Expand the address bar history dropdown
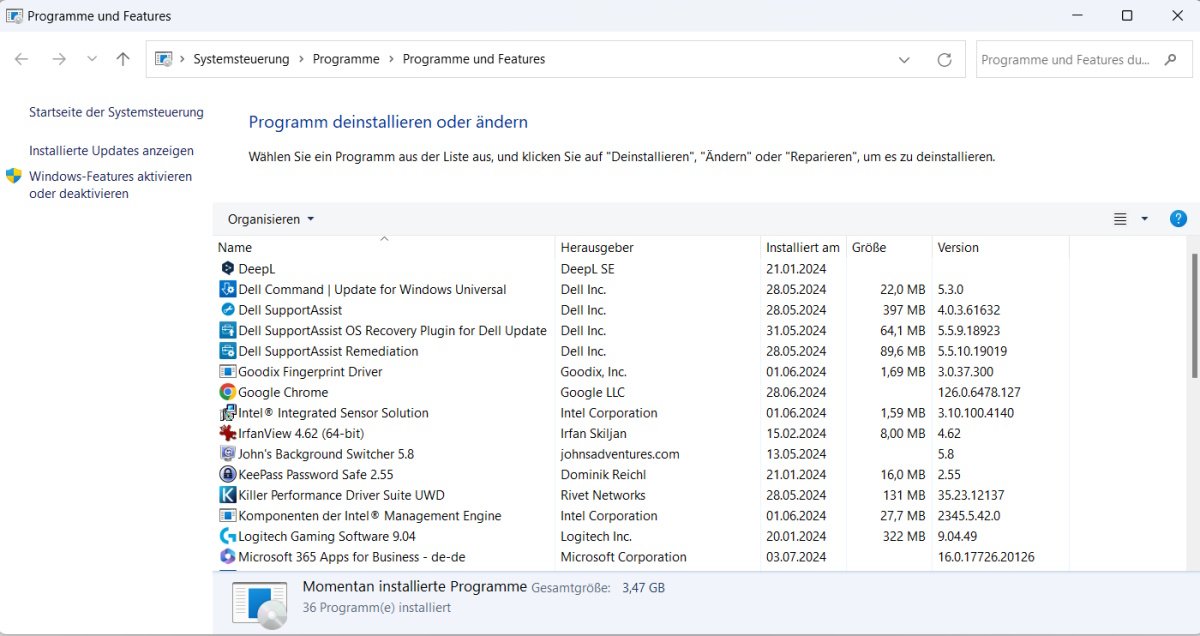 pos(904,60)
